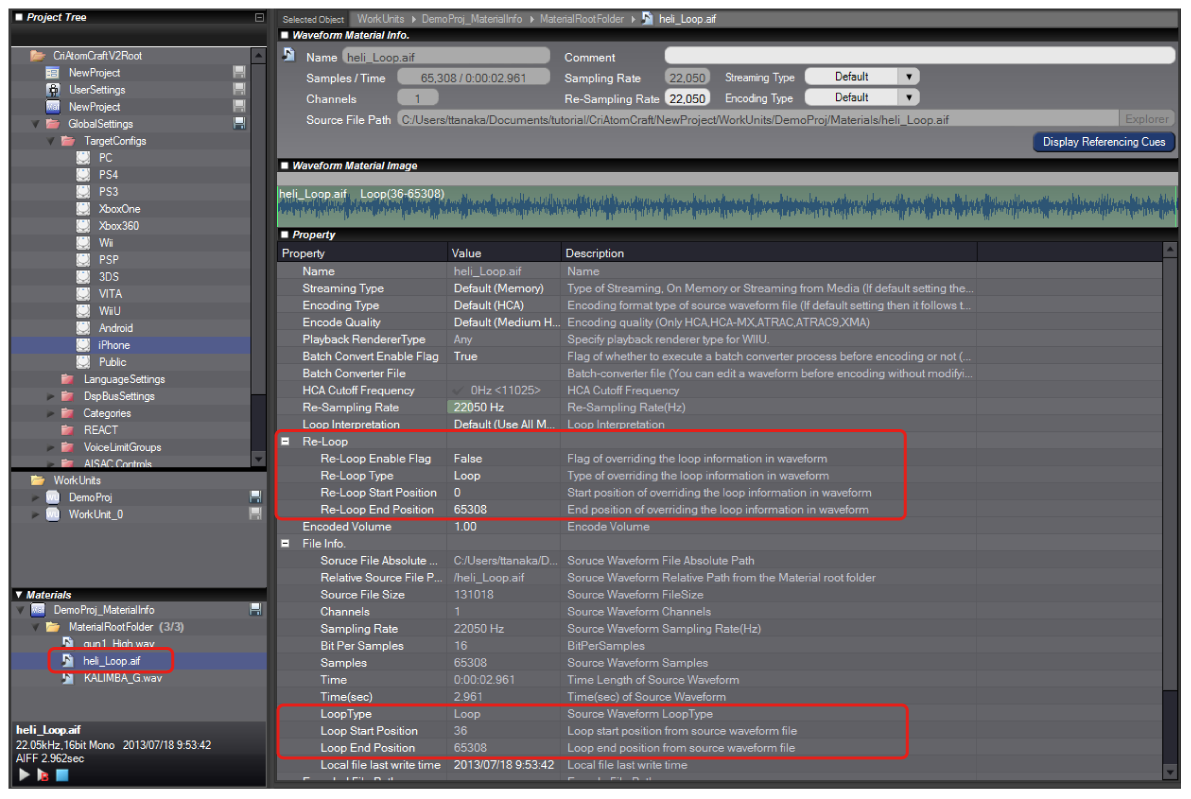The image size is (1191, 799).
Task: Collapse the MaterialRootFolder node
Action: click(x=35, y=627)
